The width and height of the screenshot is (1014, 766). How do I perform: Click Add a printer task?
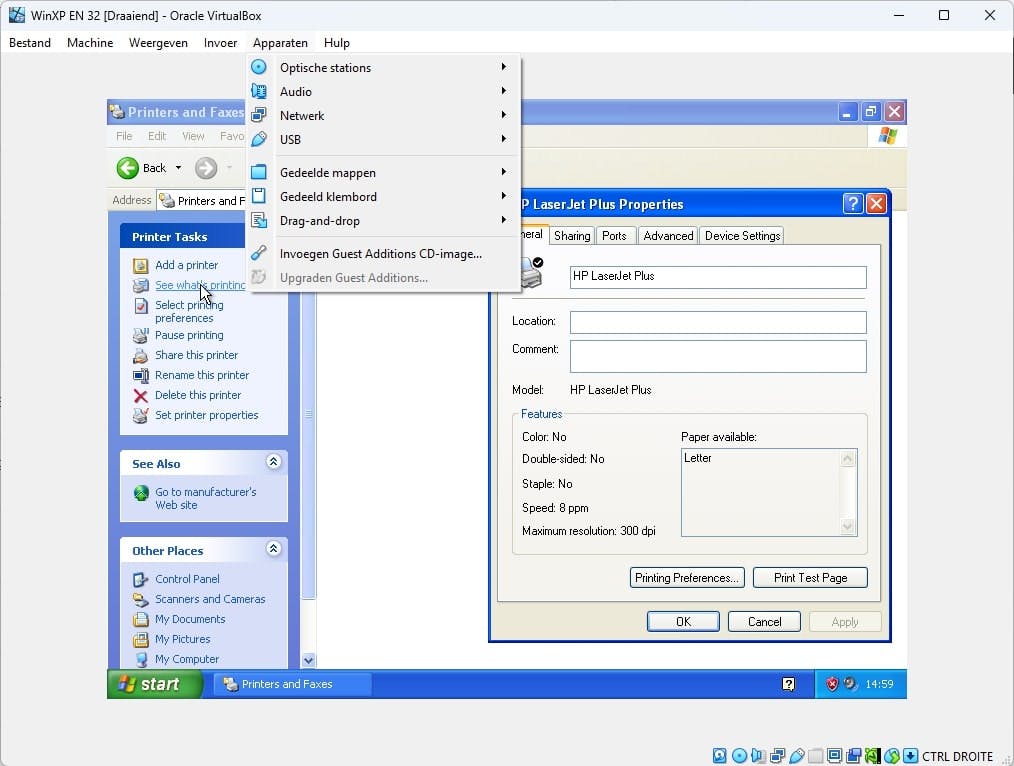[186, 265]
